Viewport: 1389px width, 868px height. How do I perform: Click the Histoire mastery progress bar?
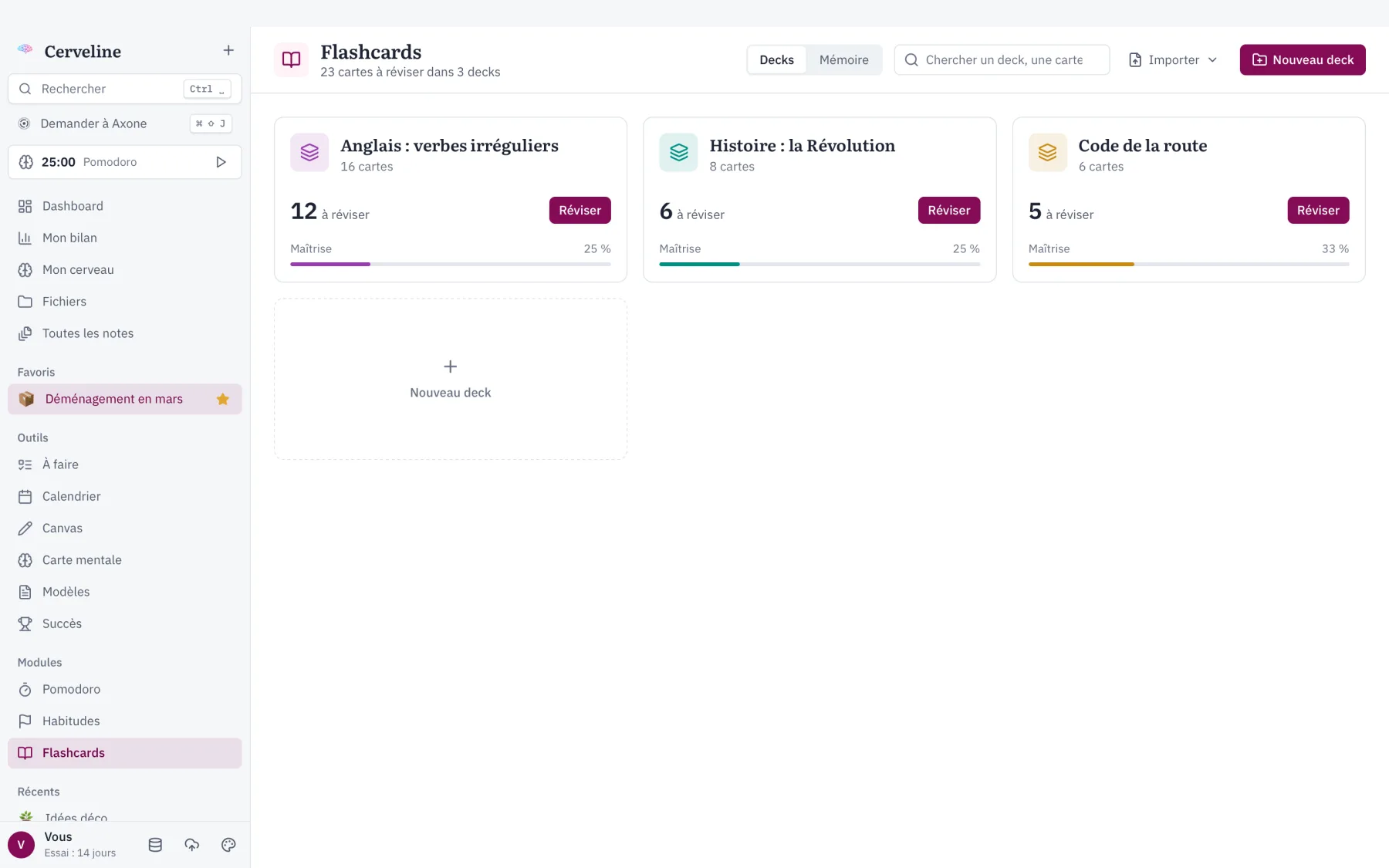pos(820,264)
